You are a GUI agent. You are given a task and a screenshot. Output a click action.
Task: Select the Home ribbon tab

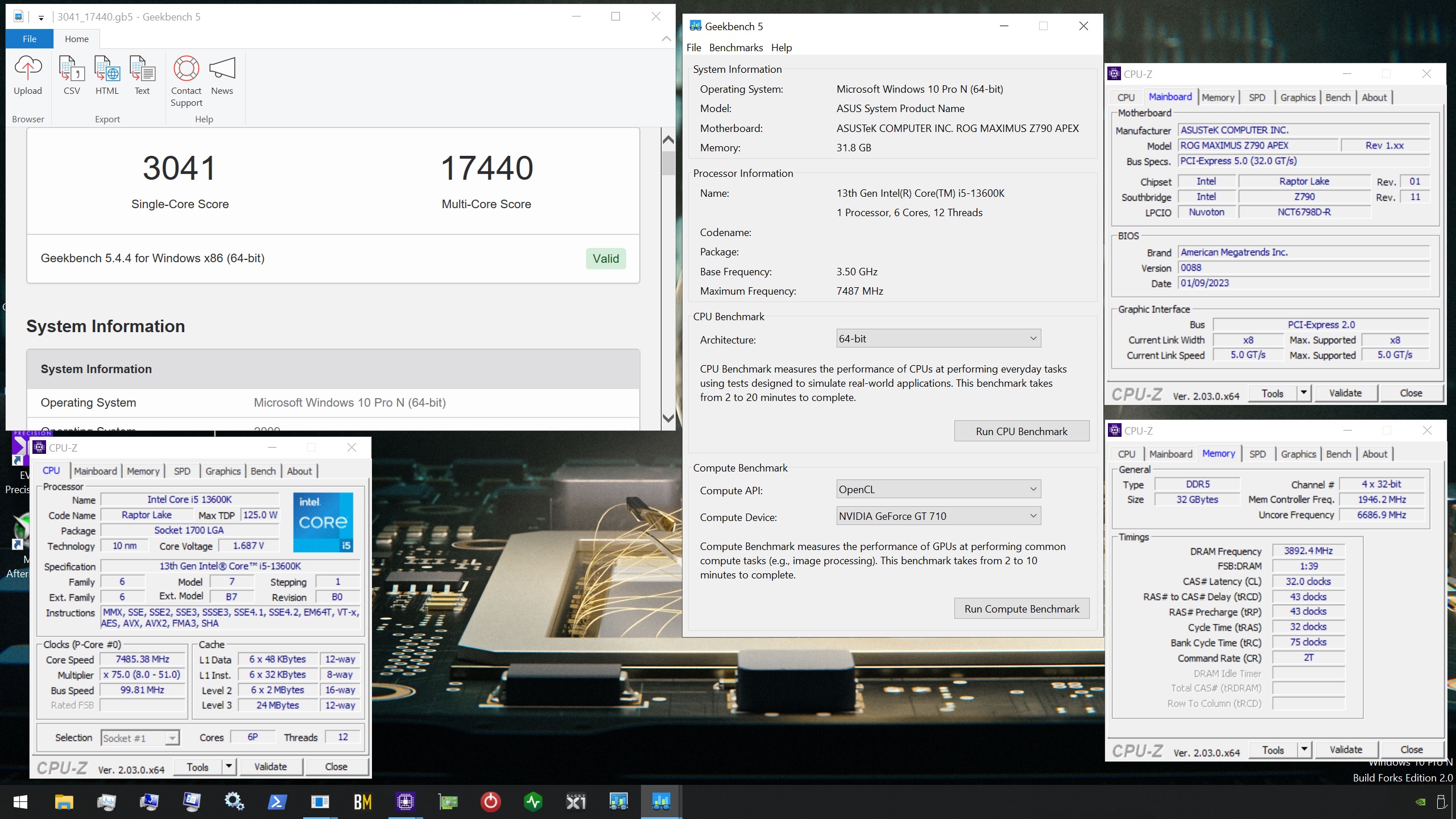77,39
